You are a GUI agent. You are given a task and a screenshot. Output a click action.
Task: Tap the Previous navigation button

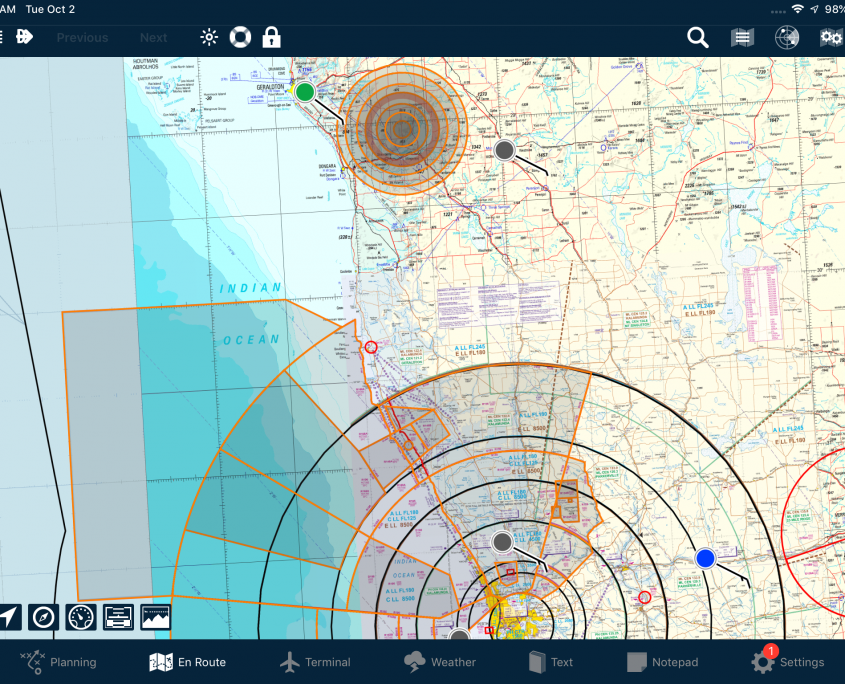point(82,38)
